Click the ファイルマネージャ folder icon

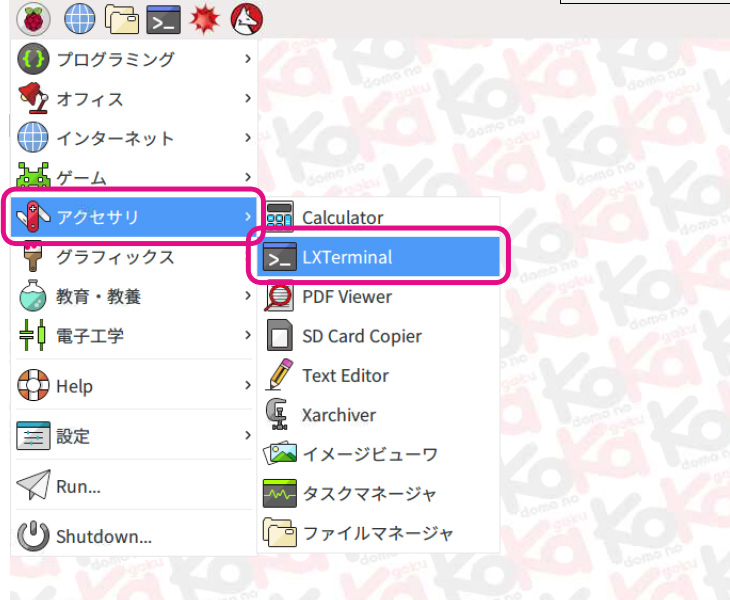[x=279, y=533]
